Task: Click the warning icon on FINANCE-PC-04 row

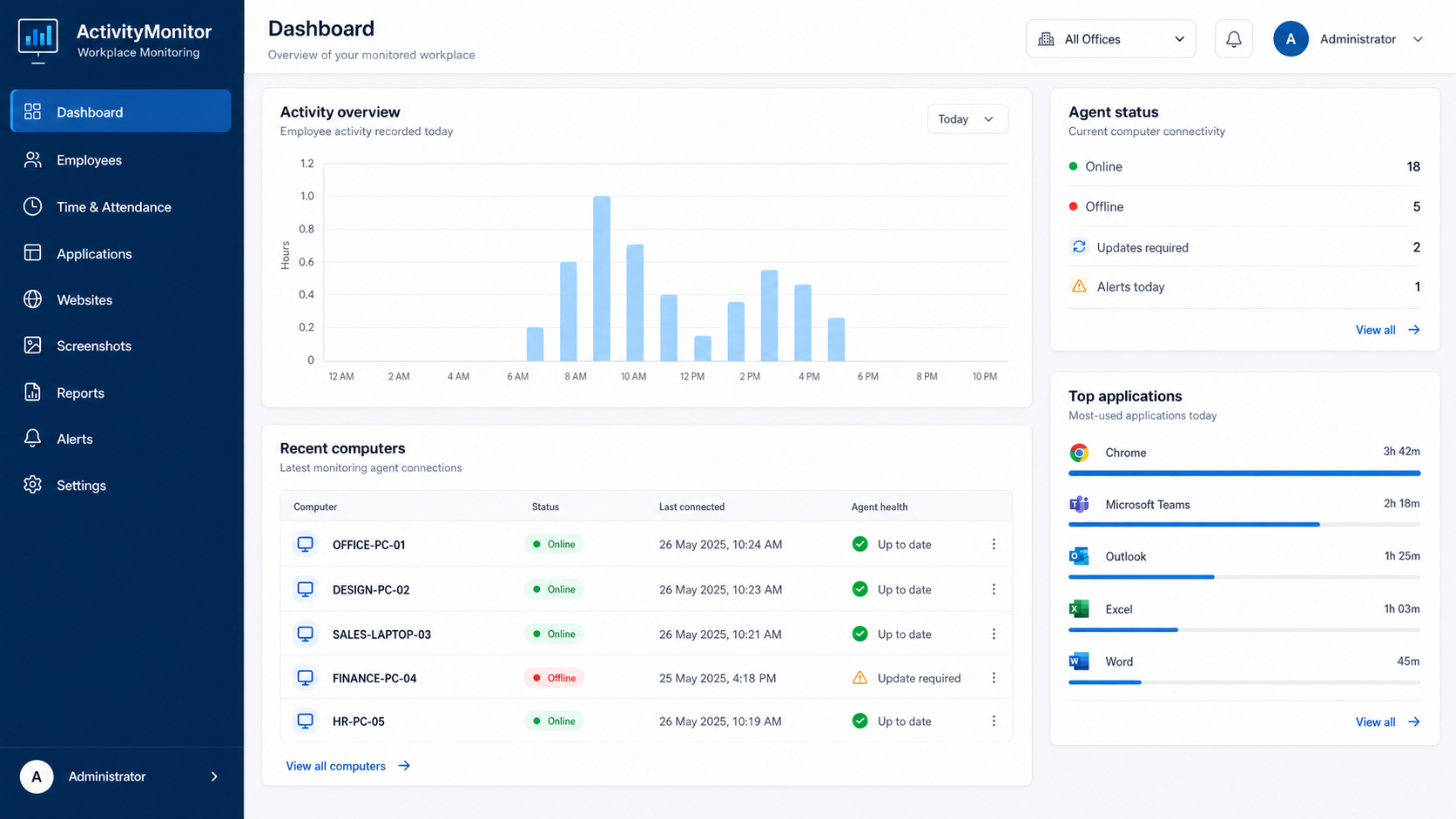Action: 859,678
